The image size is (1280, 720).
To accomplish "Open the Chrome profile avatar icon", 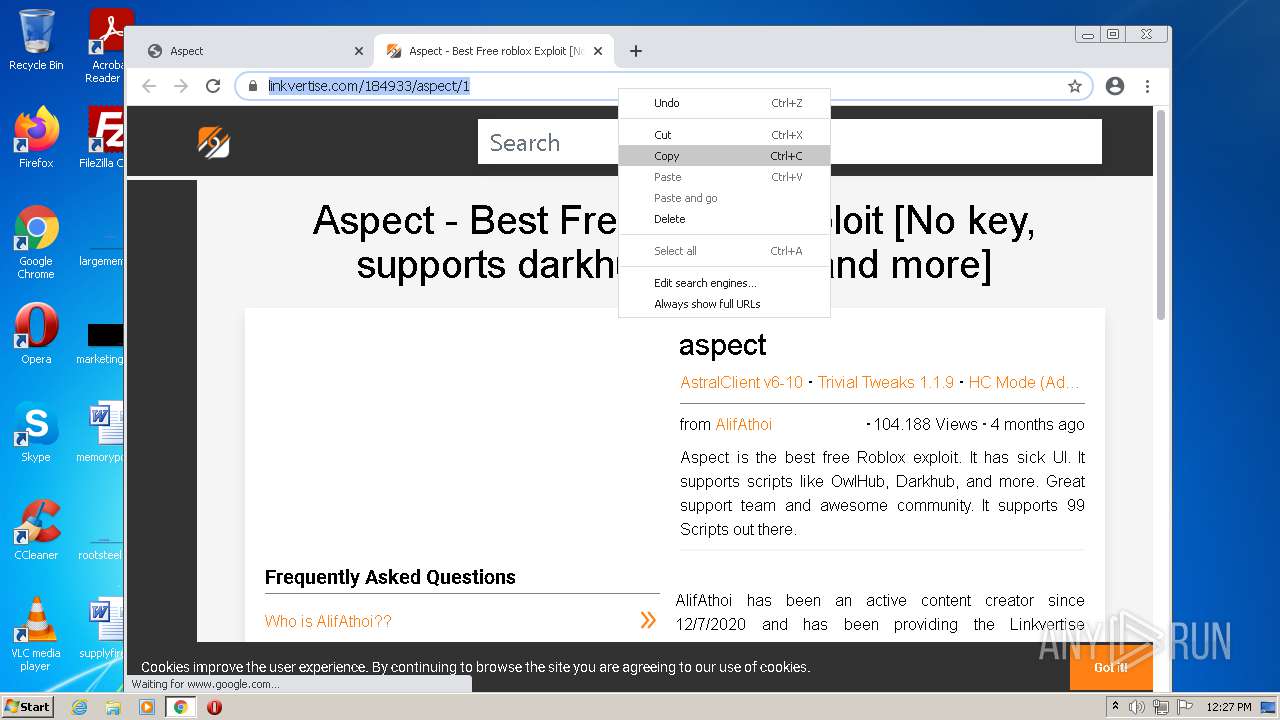I will [1115, 86].
